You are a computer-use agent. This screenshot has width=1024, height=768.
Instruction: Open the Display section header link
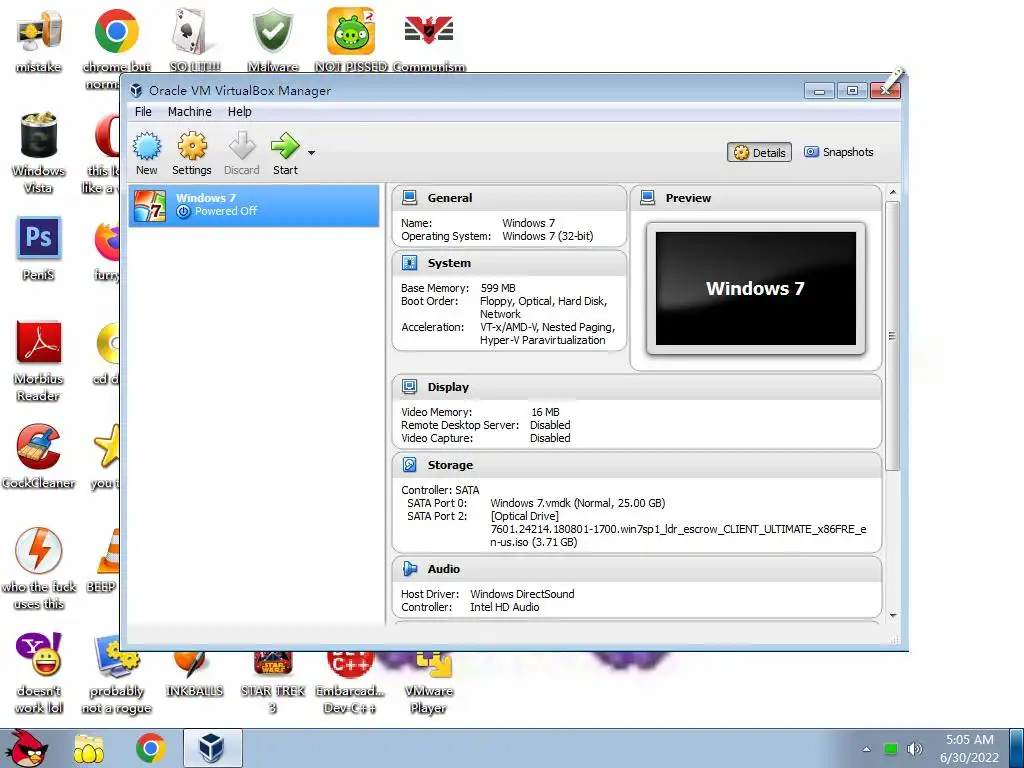point(448,387)
